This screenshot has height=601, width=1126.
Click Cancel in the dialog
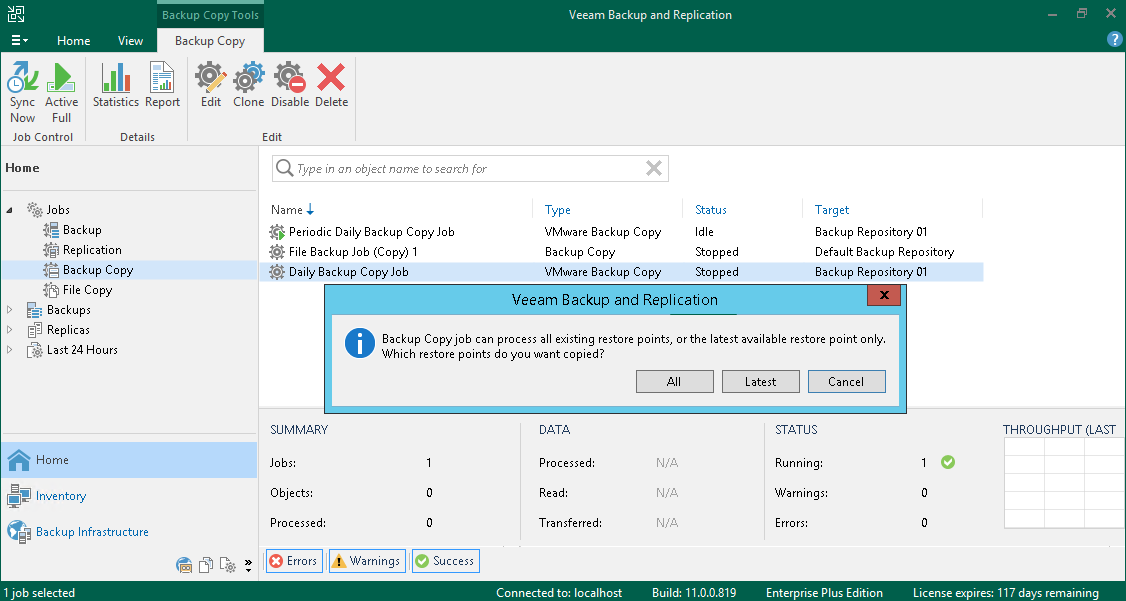847,381
